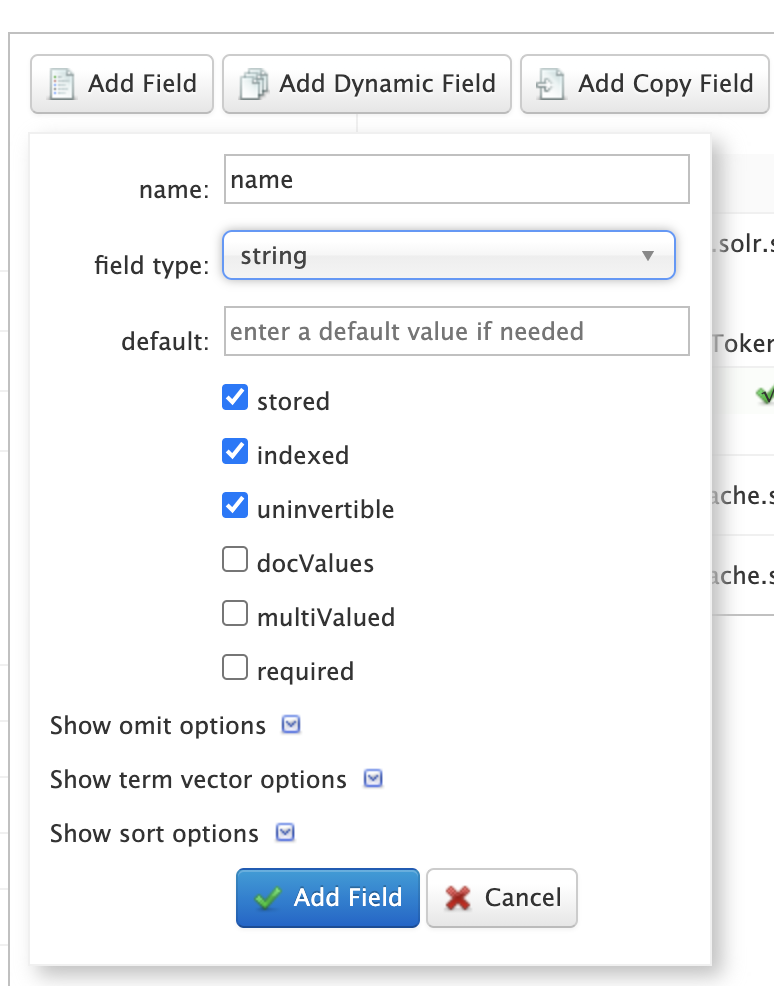The height and width of the screenshot is (986, 774).
Task: Uncheck the stored checkbox
Action: pyautogui.click(x=235, y=399)
